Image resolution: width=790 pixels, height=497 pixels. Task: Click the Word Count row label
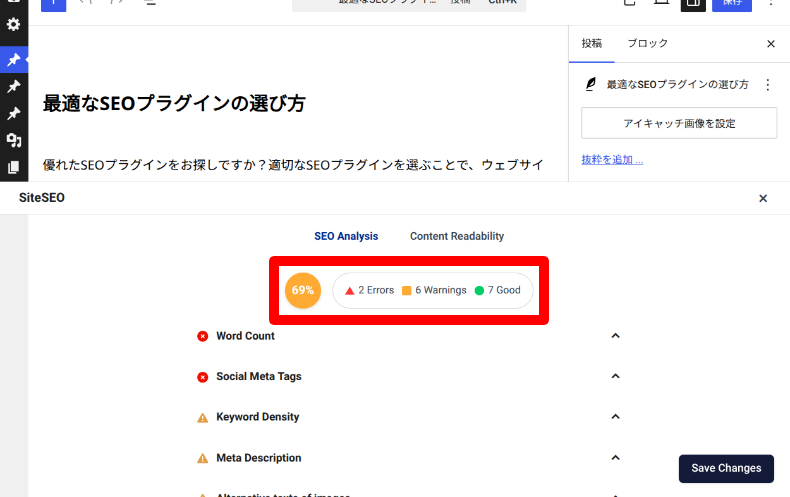(245, 336)
